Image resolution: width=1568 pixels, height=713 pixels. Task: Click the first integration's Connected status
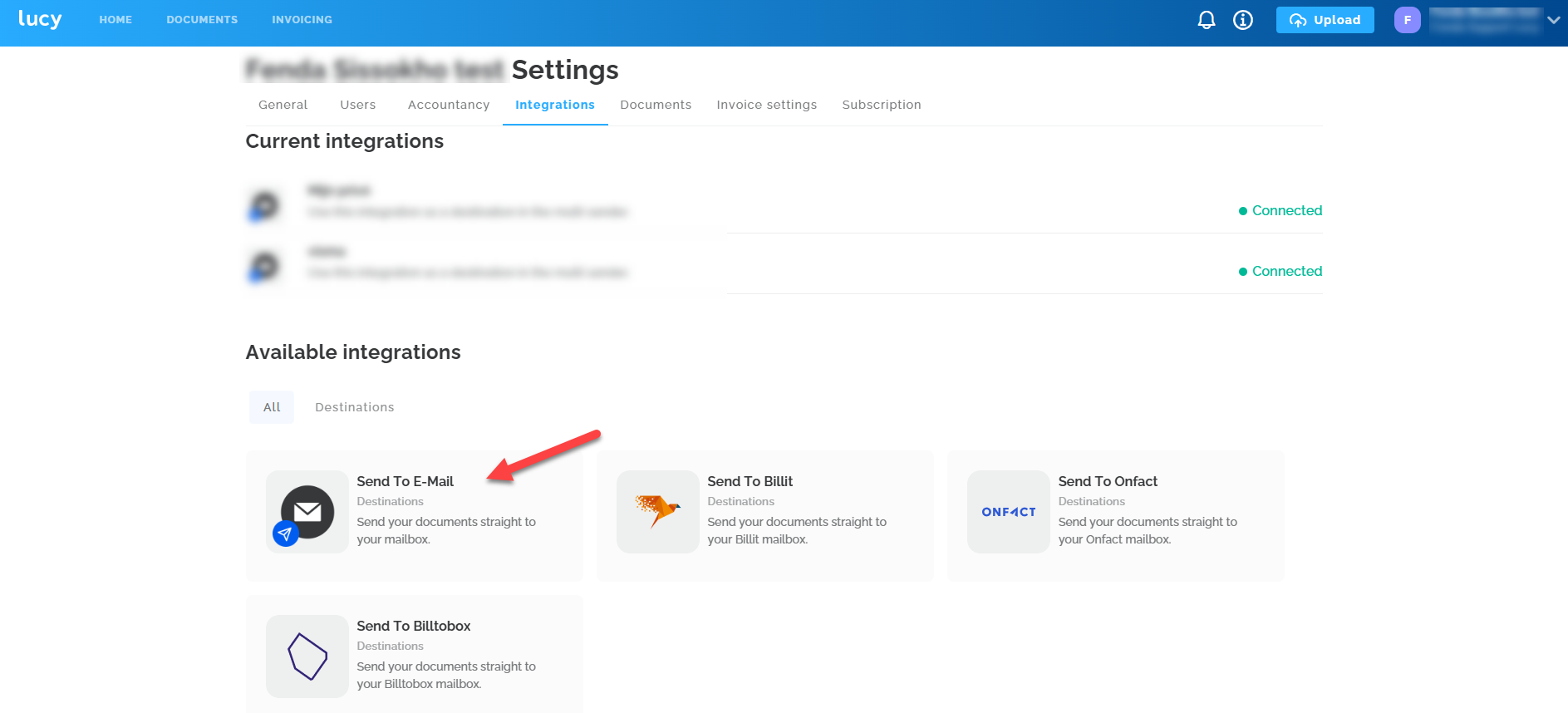tap(1280, 211)
